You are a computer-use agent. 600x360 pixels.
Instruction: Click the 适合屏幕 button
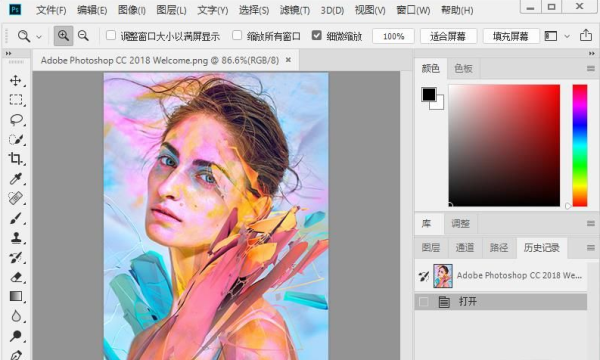(448, 36)
